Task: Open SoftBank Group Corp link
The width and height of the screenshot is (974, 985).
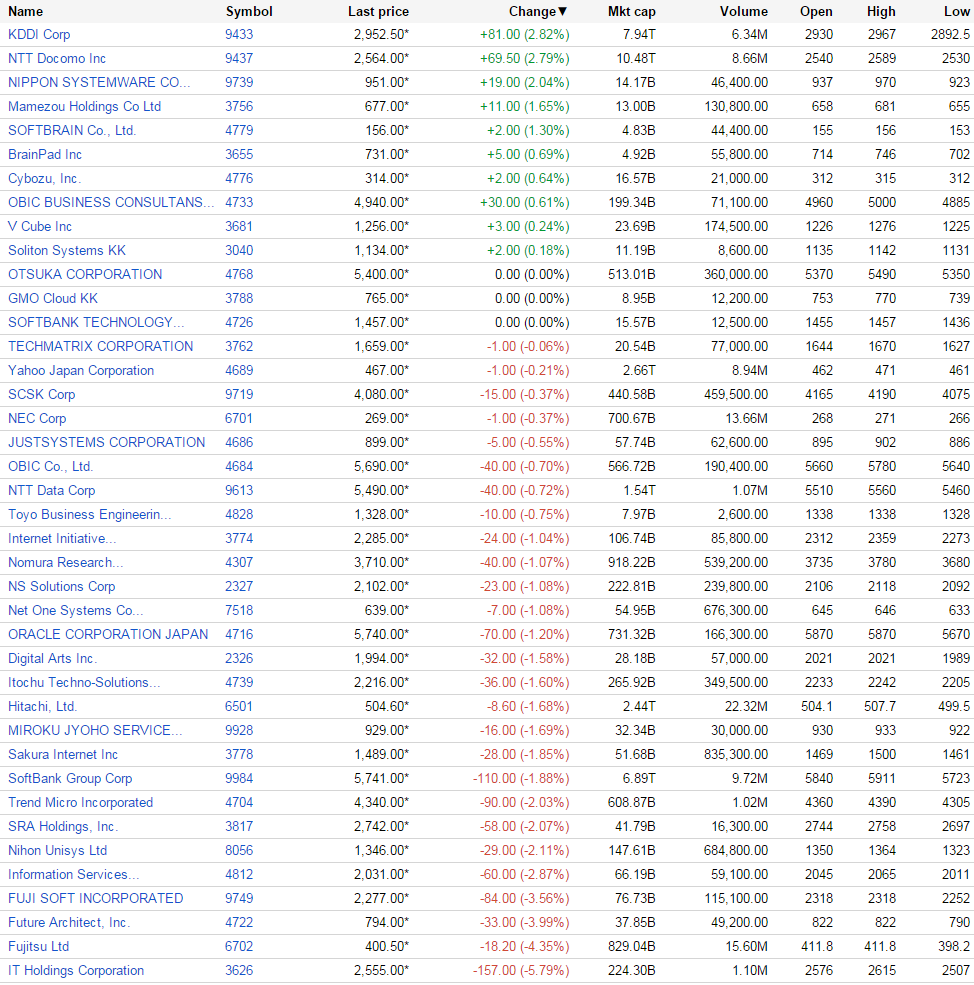Action: (x=70, y=778)
